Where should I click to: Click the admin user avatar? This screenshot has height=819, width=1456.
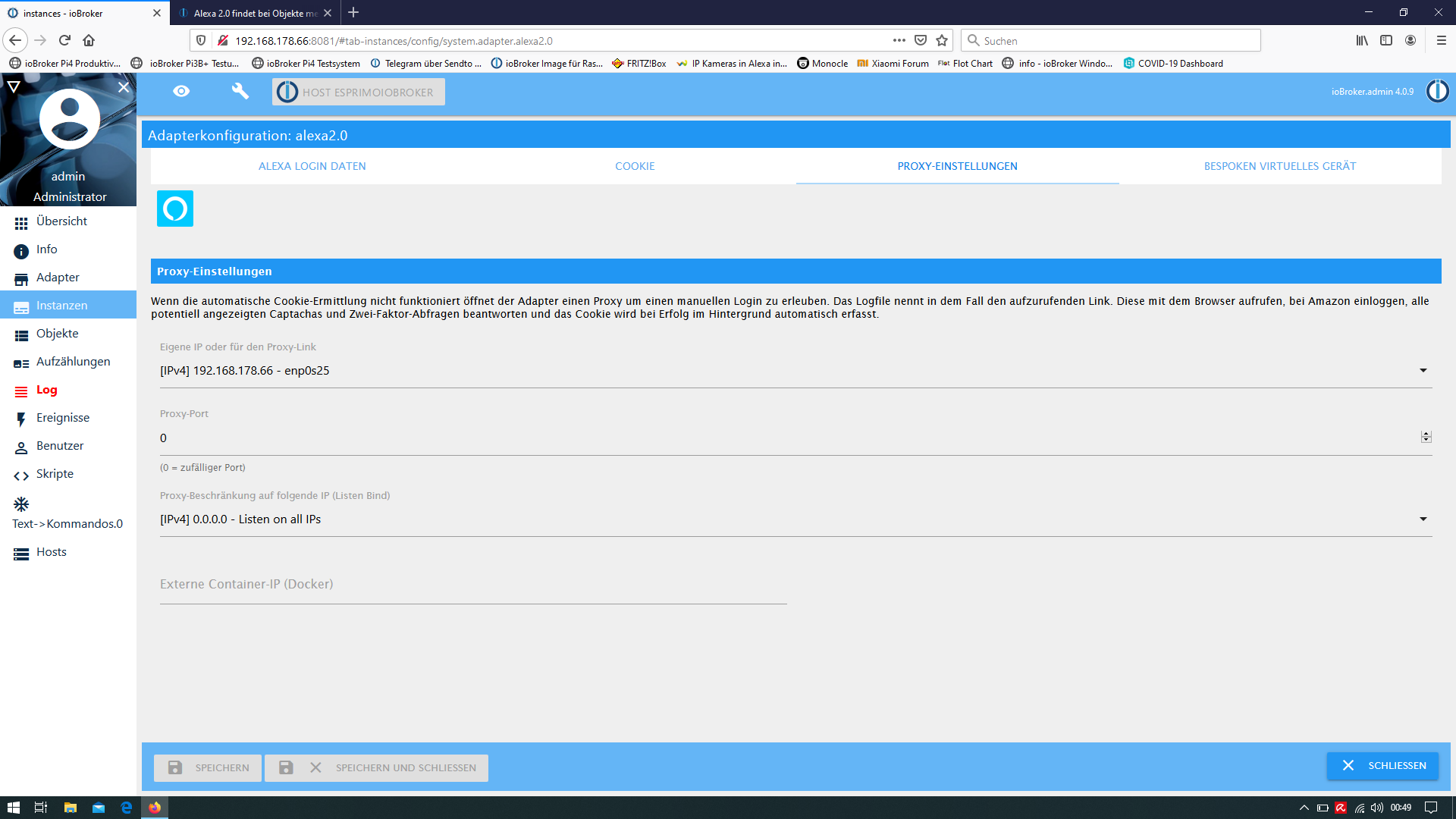click(69, 119)
